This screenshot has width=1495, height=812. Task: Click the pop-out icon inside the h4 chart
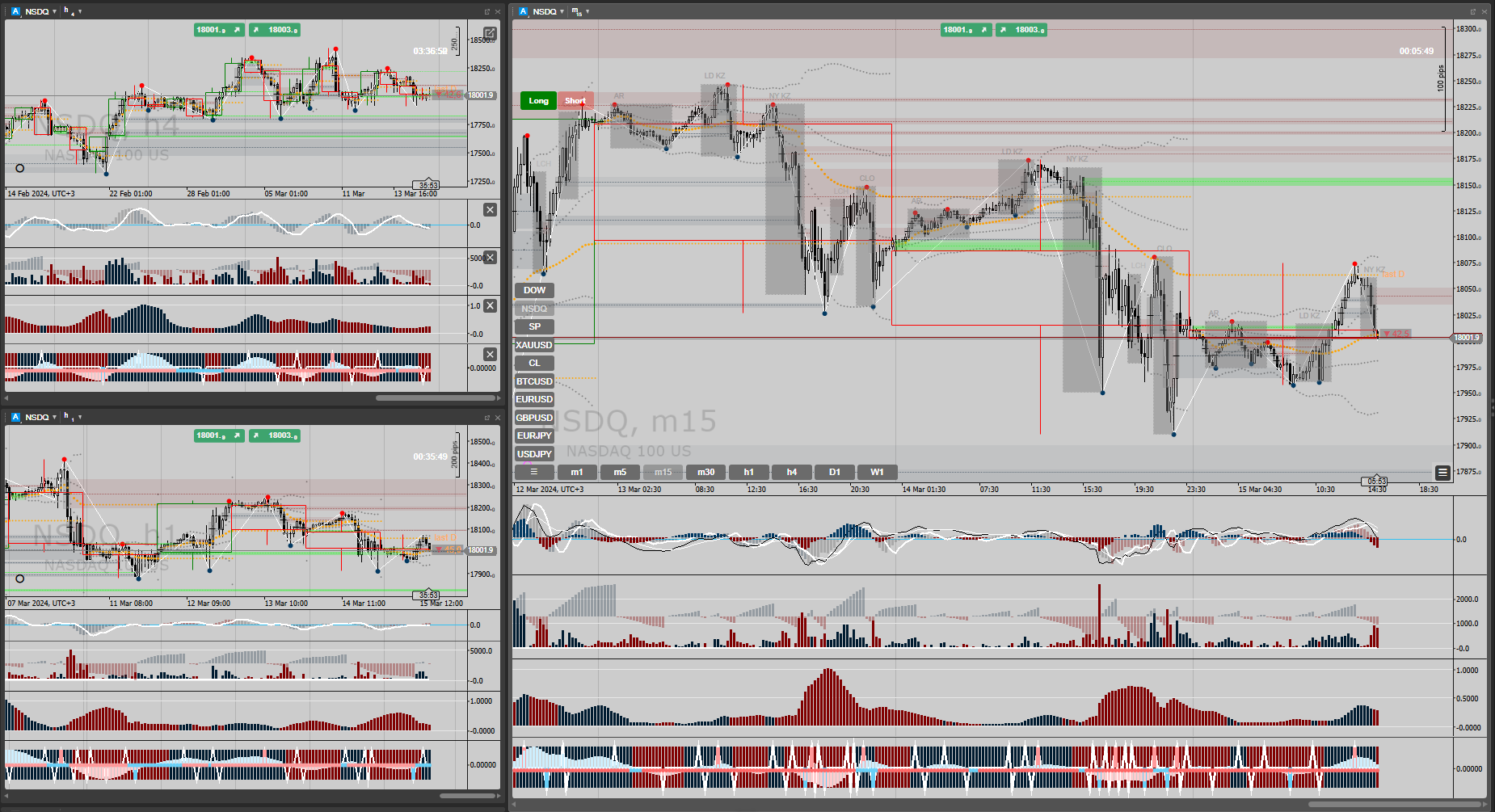click(490, 33)
